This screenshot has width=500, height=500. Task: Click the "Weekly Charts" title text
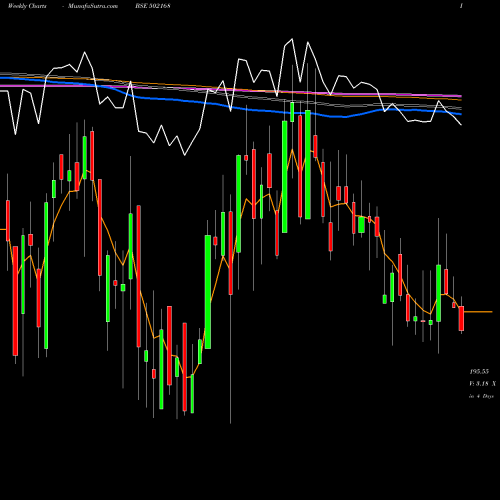tap(27, 6)
